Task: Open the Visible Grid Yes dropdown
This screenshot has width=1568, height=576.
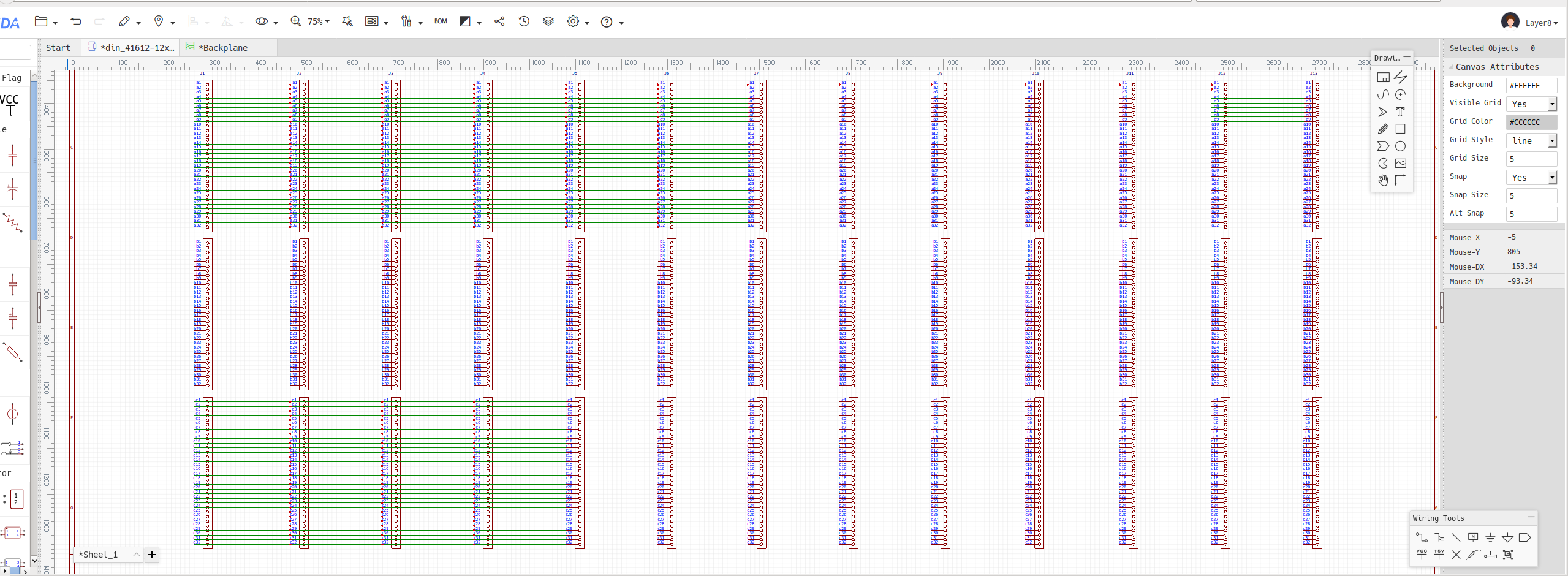Action: pos(1531,104)
